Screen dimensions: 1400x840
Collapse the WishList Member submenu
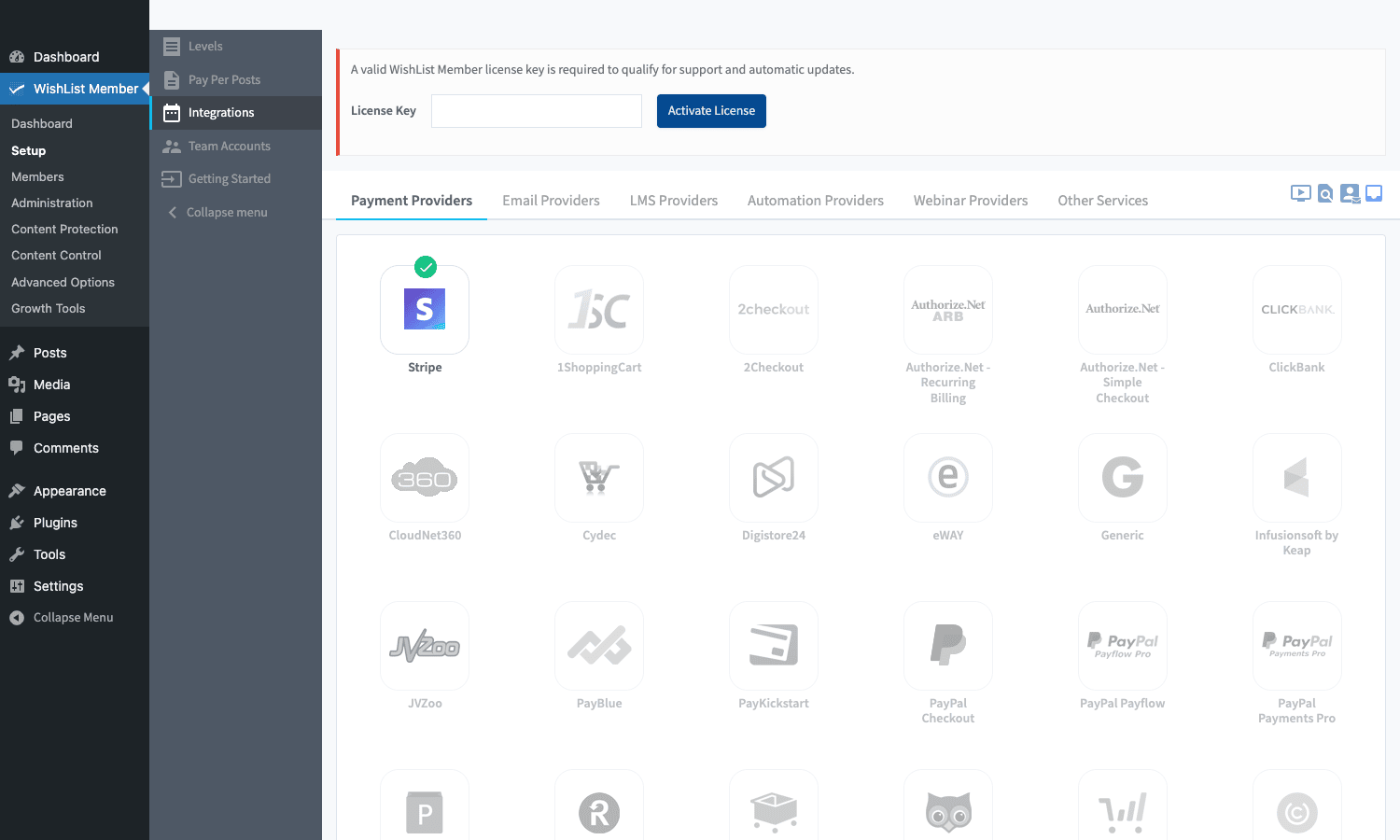(235, 213)
